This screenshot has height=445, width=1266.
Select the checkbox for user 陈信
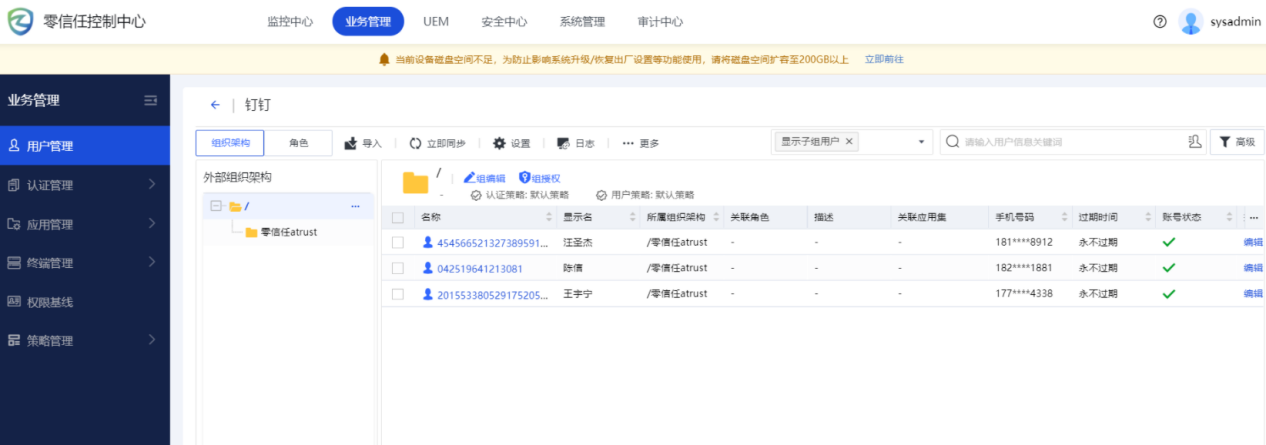pos(398,268)
